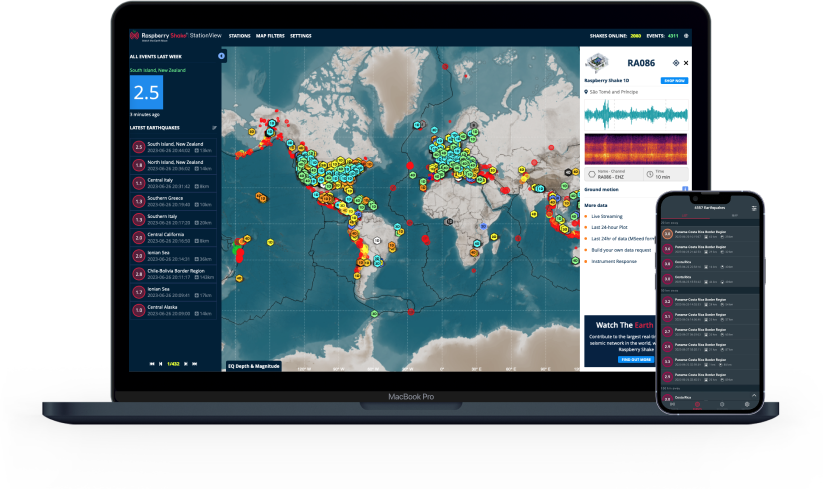Viewport: 823px width, 489px height.
Task: Click the Ground motion info icon
Action: coord(685,189)
